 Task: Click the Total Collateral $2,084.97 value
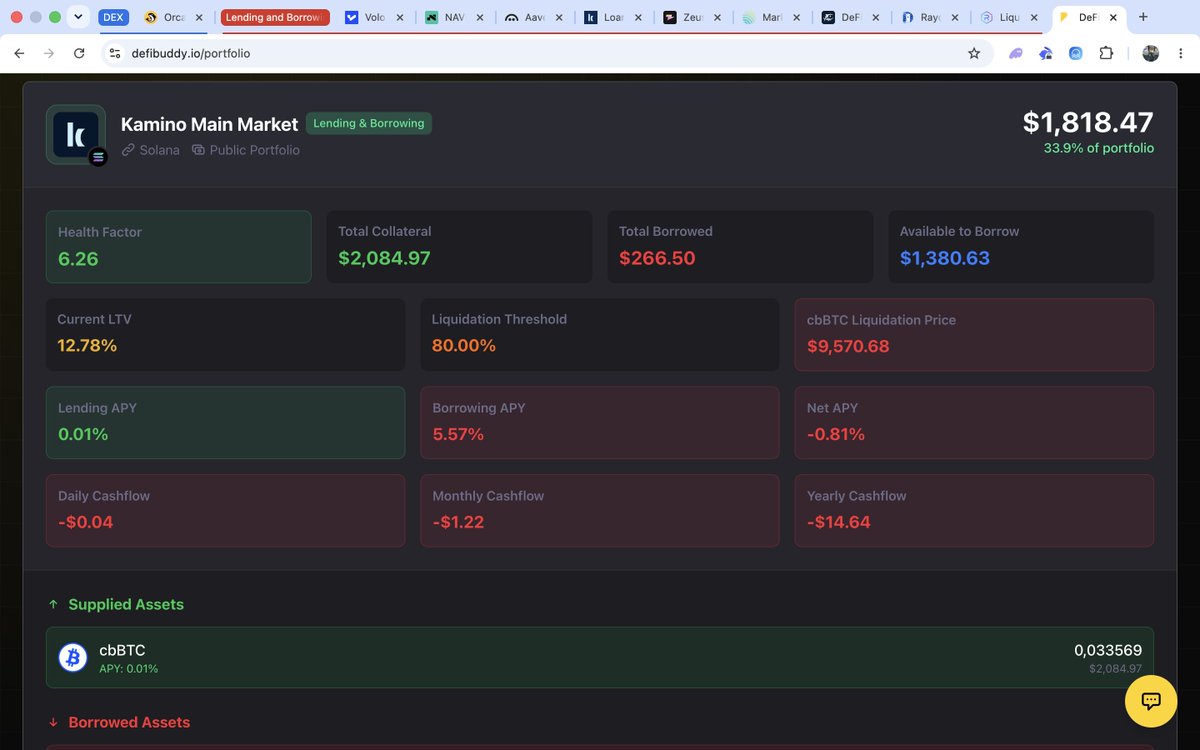pos(384,258)
